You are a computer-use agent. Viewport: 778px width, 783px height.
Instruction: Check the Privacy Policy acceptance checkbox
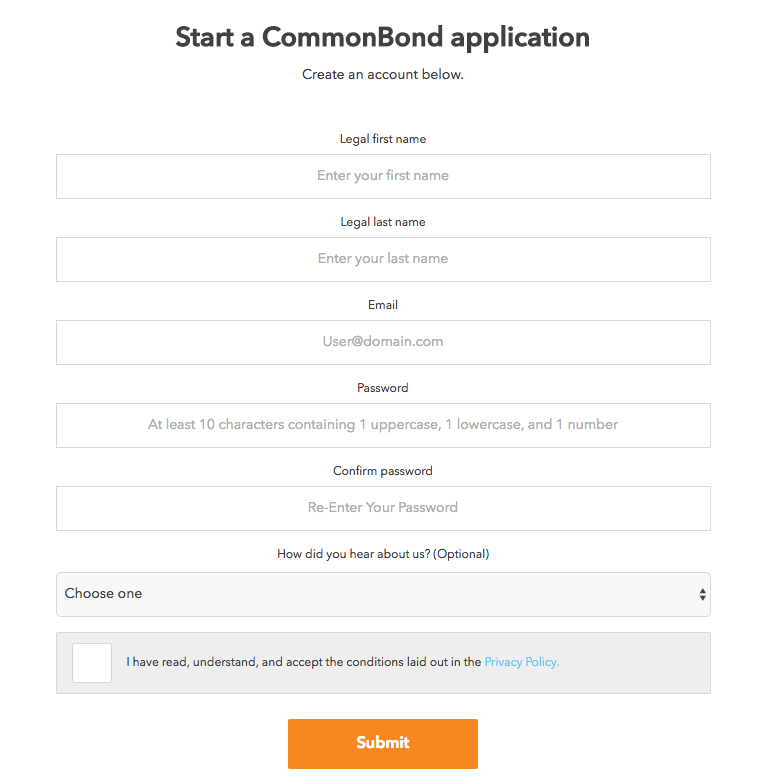point(92,663)
